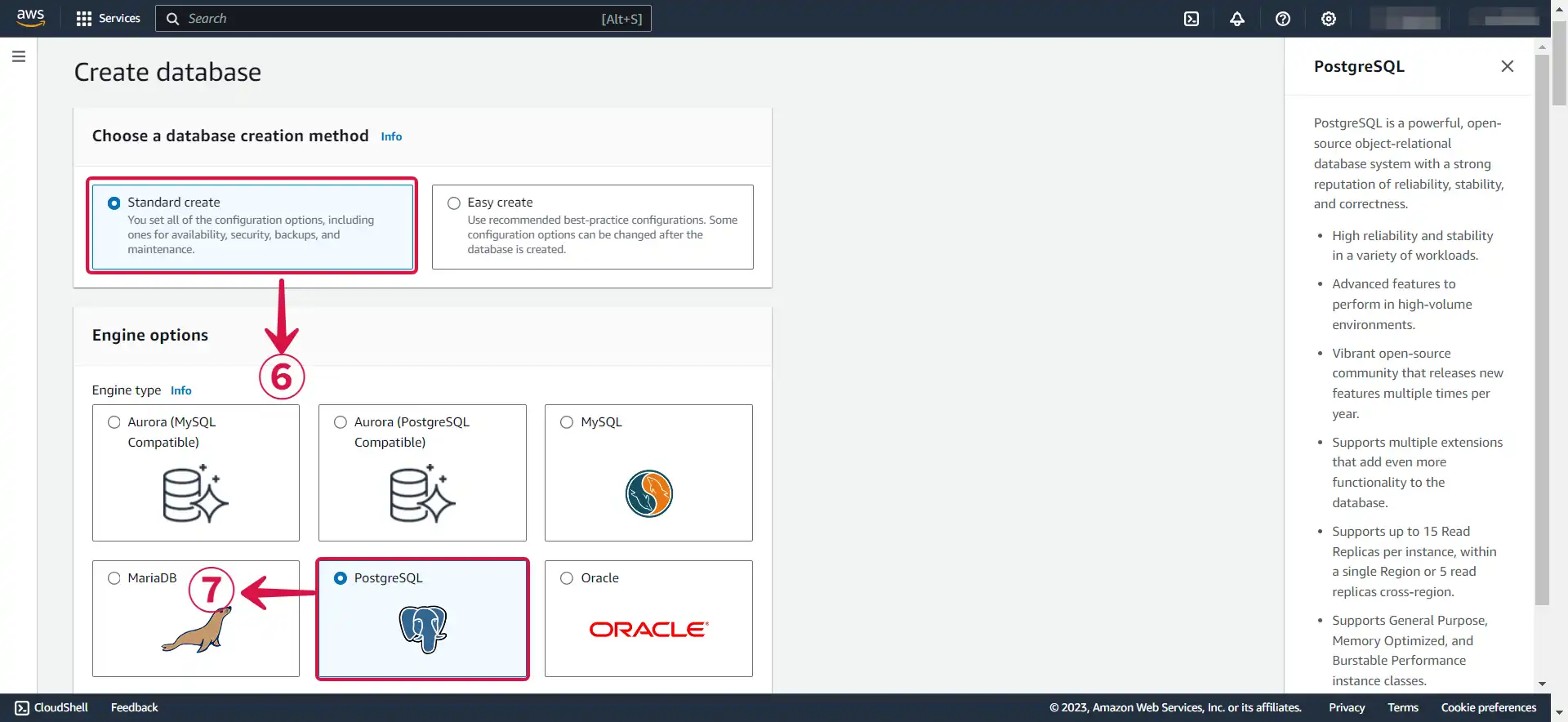This screenshot has width=1568, height=722.
Task: Click the PostgreSQL elephant logo
Action: [423, 629]
